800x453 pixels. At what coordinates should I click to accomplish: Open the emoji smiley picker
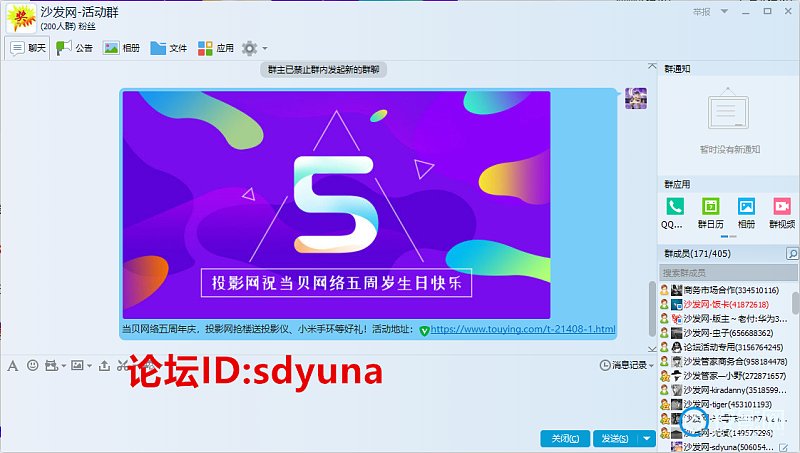pos(33,365)
